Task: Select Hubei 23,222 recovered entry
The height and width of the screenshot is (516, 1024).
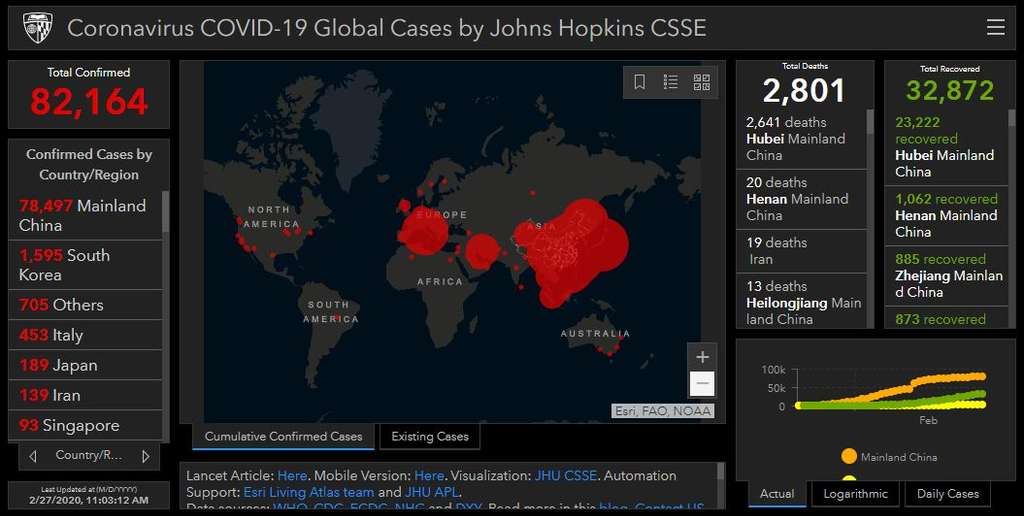Action: (x=946, y=147)
